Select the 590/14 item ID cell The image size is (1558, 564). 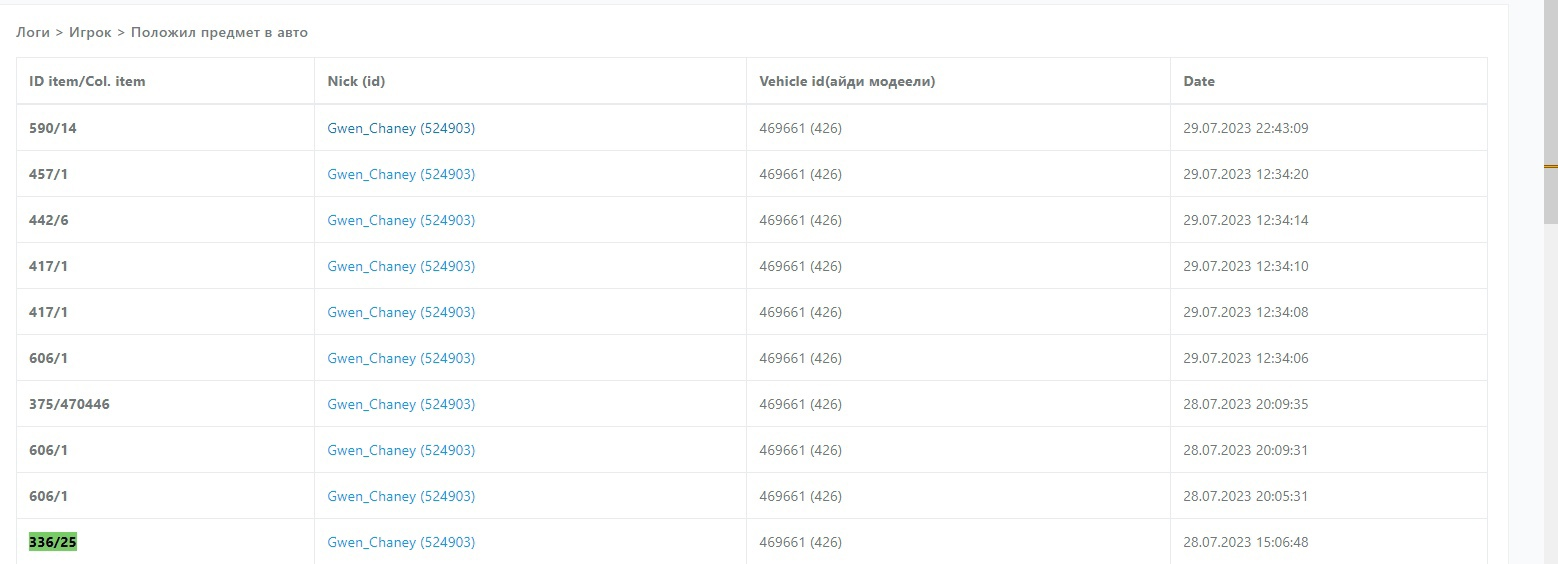coord(53,128)
